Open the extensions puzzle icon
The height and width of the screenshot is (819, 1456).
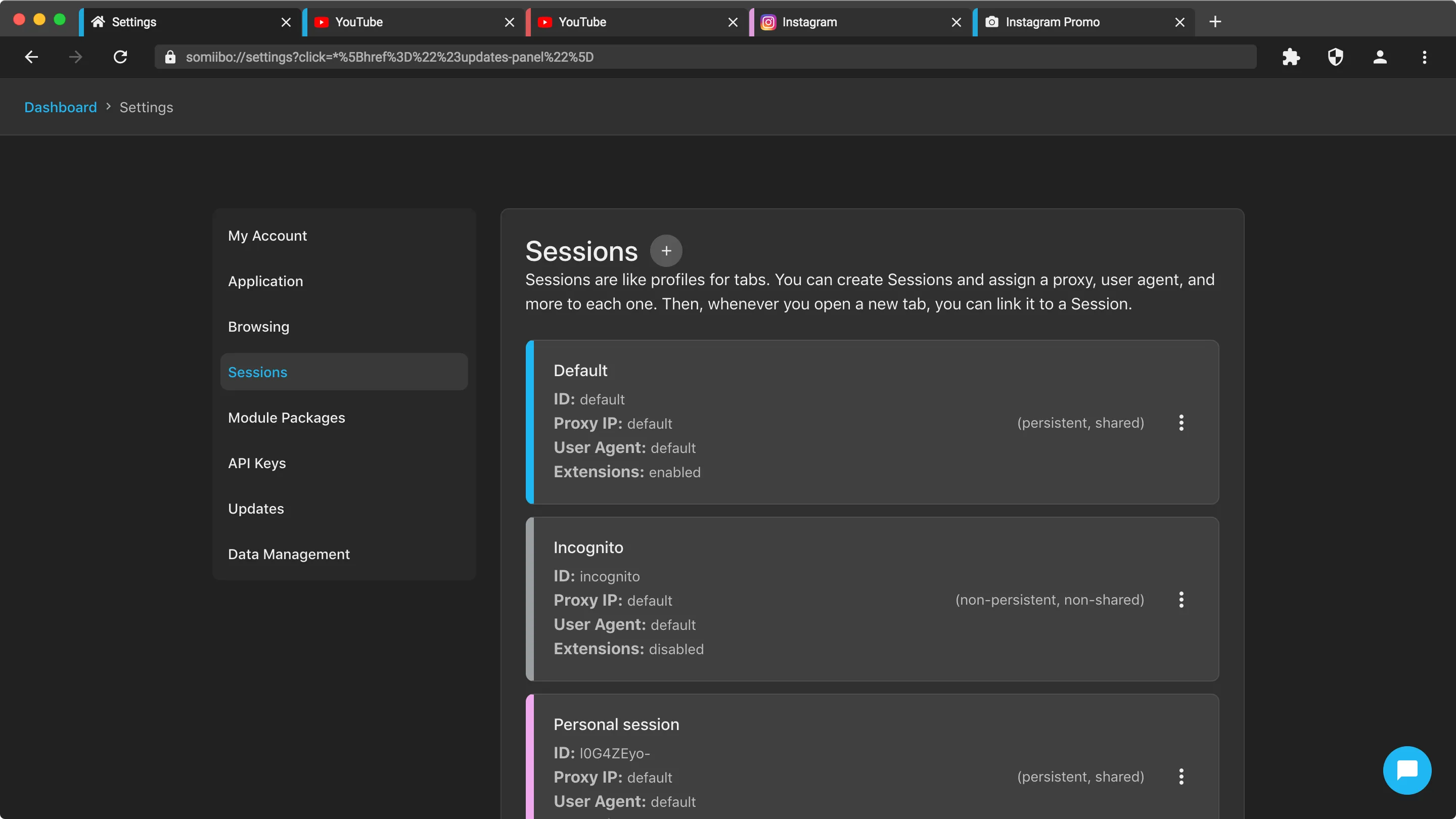1291,57
